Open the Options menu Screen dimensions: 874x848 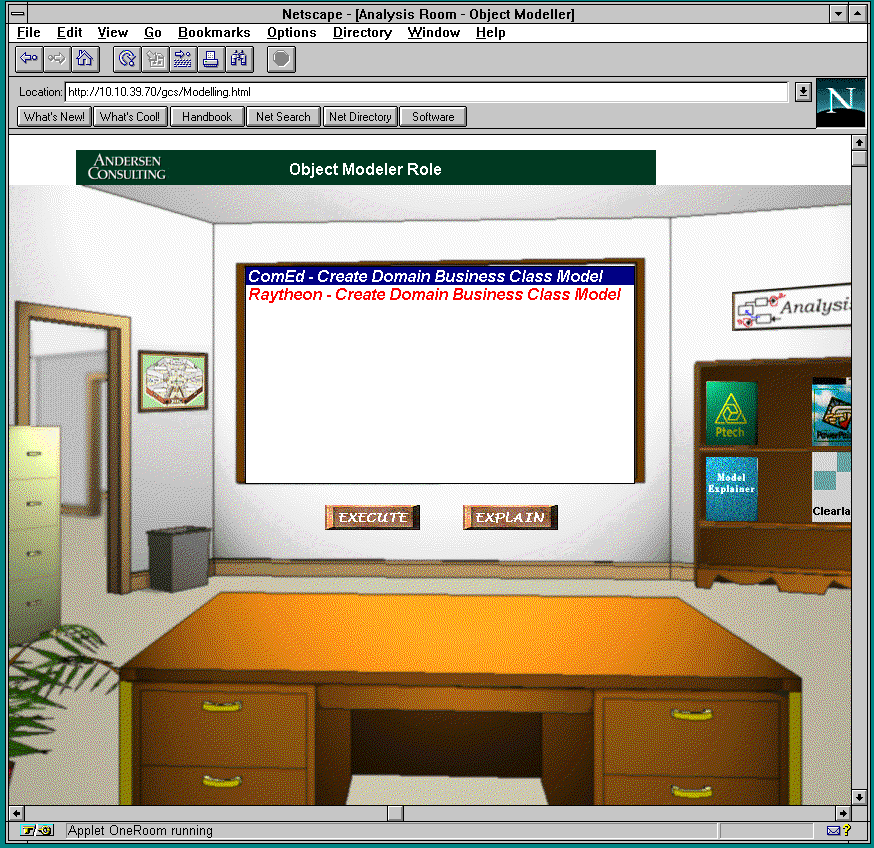[291, 32]
